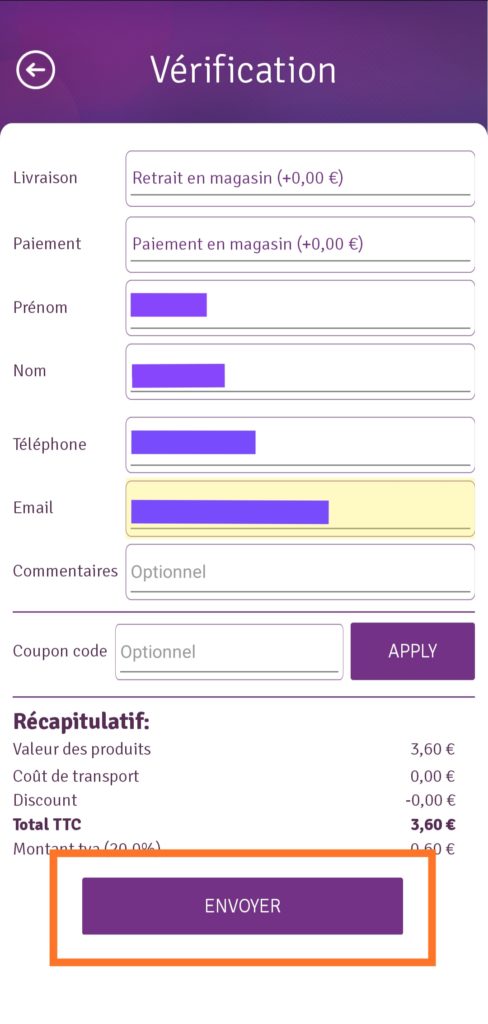The width and height of the screenshot is (488, 1024).
Task: Click the Paiement label
Action: coord(47,244)
